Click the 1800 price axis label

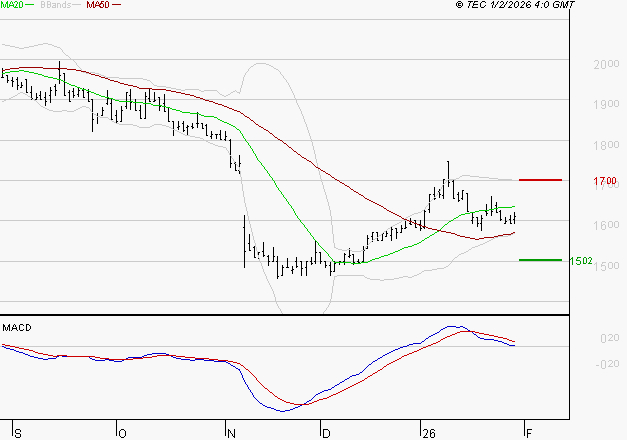(x=606, y=145)
